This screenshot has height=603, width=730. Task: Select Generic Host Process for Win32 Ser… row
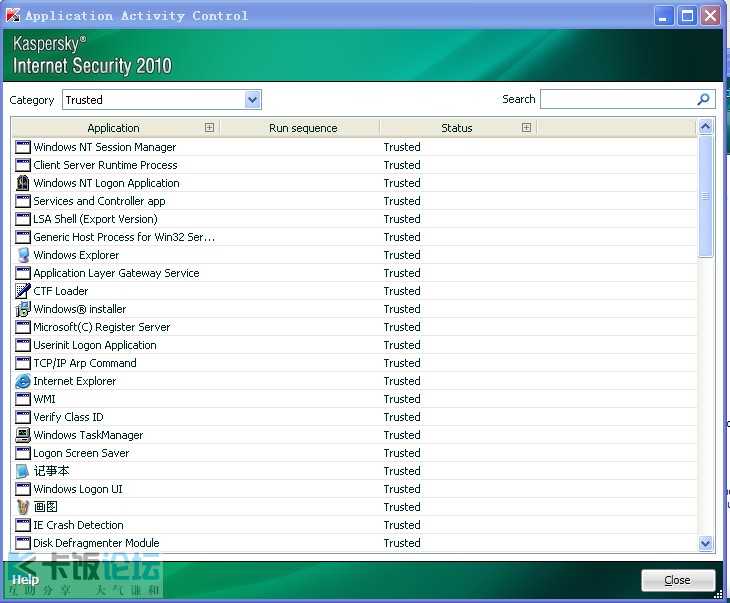(x=354, y=237)
